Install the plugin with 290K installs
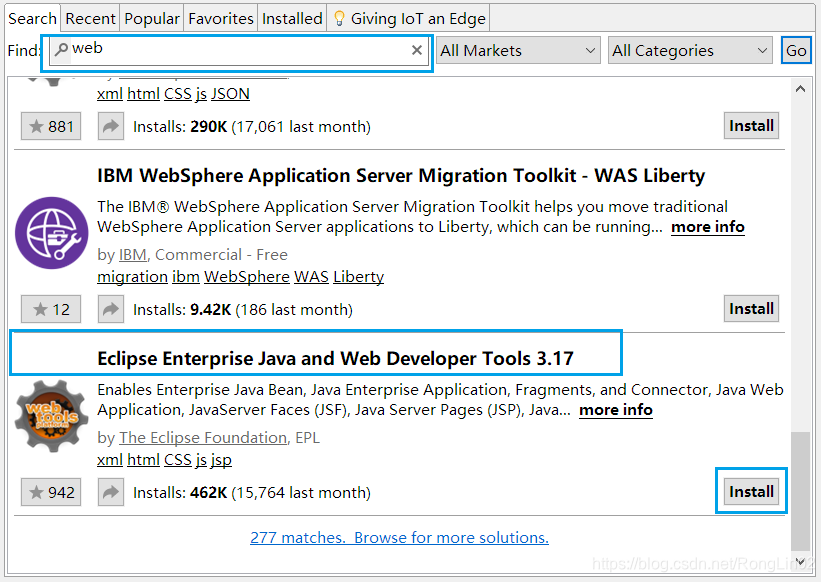Image resolution: width=825 pixels, height=582 pixels. (x=751, y=126)
